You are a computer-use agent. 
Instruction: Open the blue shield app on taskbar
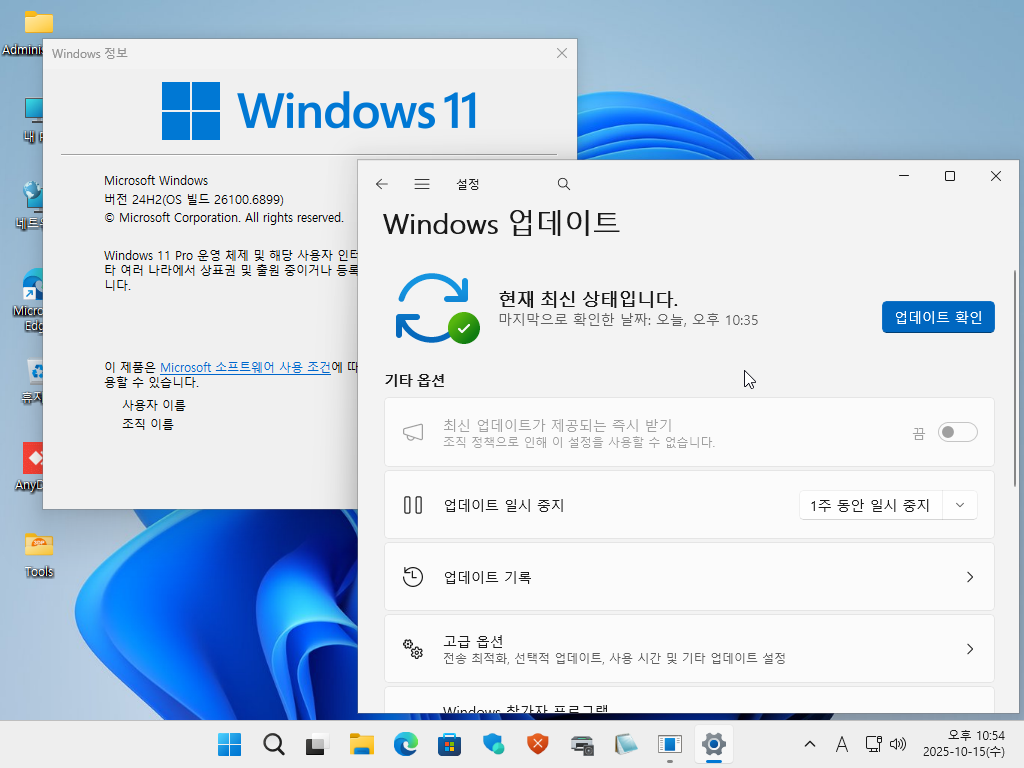click(494, 744)
